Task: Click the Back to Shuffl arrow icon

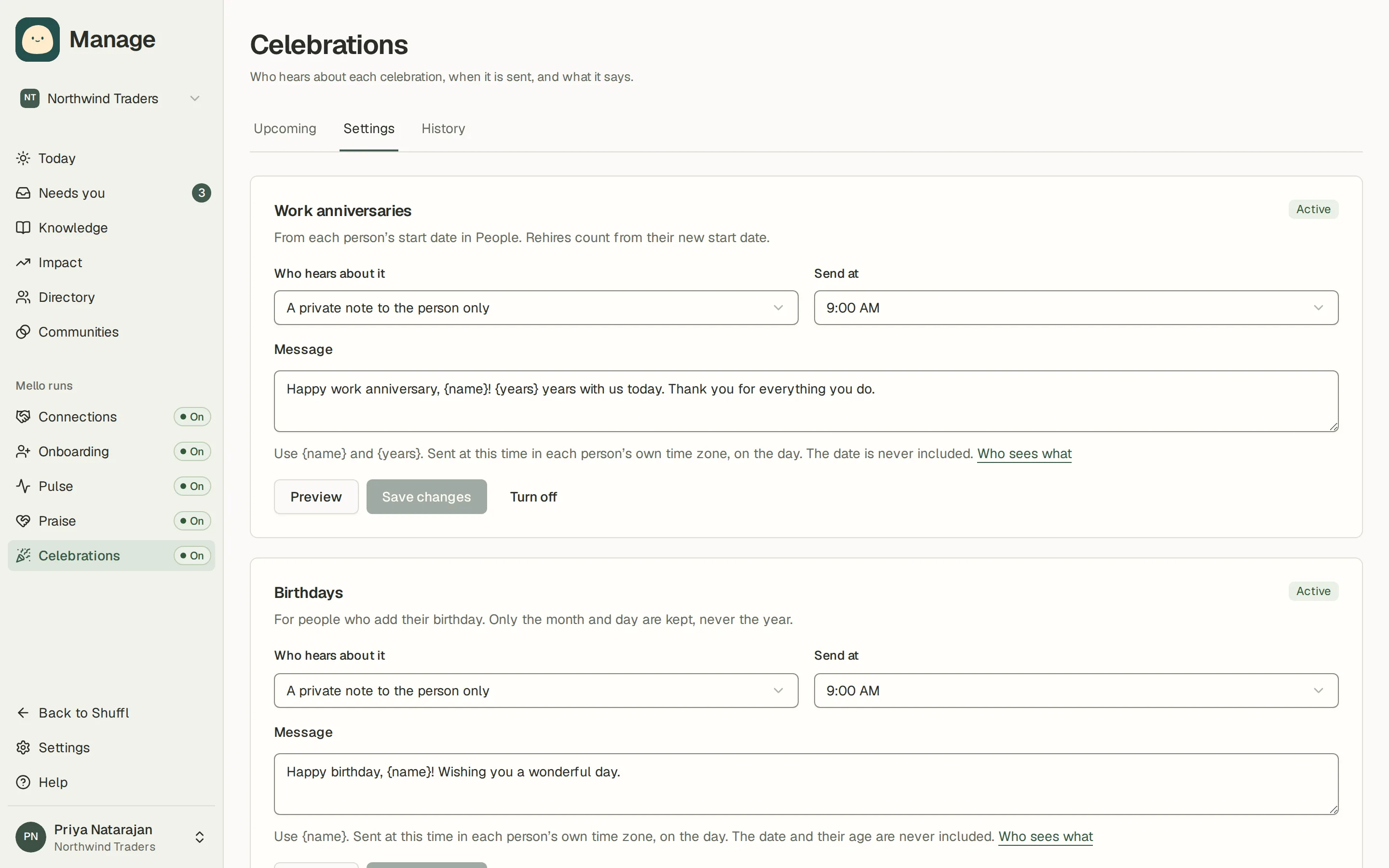Action: (23, 713)
